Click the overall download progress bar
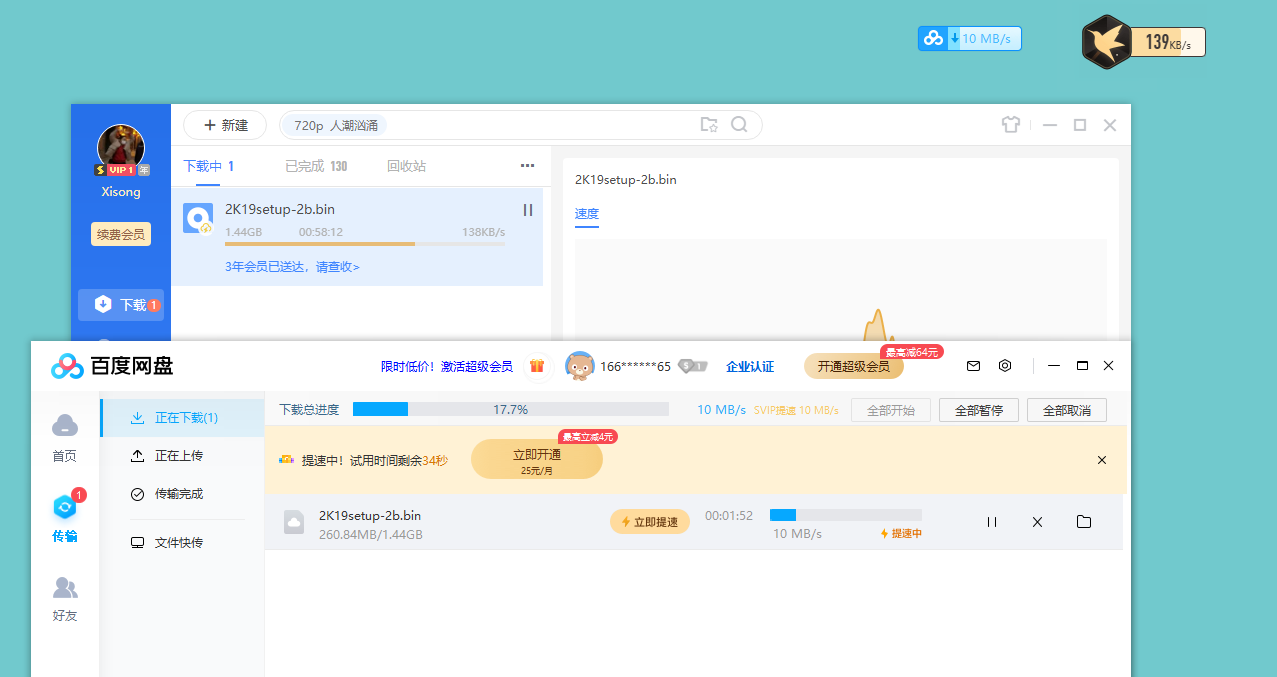 pos(511,408)
